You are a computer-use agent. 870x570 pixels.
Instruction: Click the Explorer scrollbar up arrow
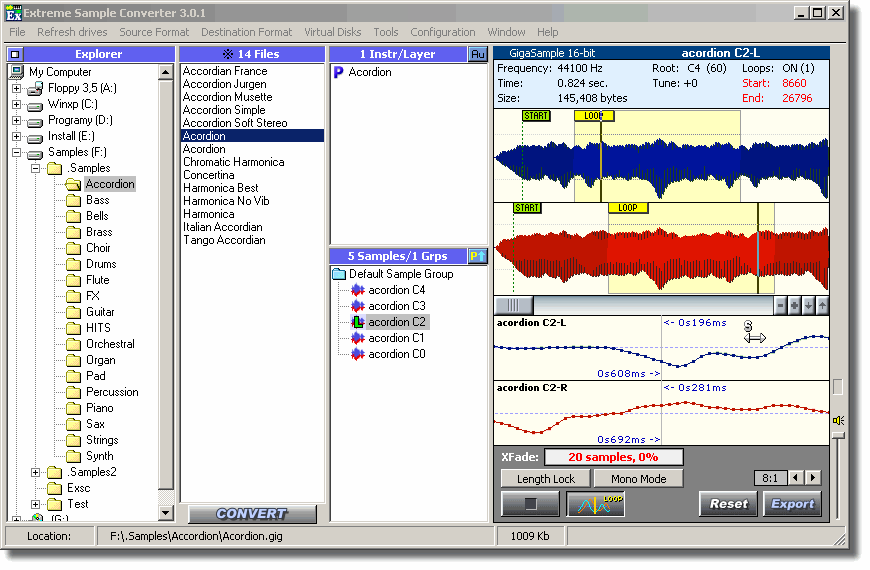pyautogui.click(x=165, y=72)
